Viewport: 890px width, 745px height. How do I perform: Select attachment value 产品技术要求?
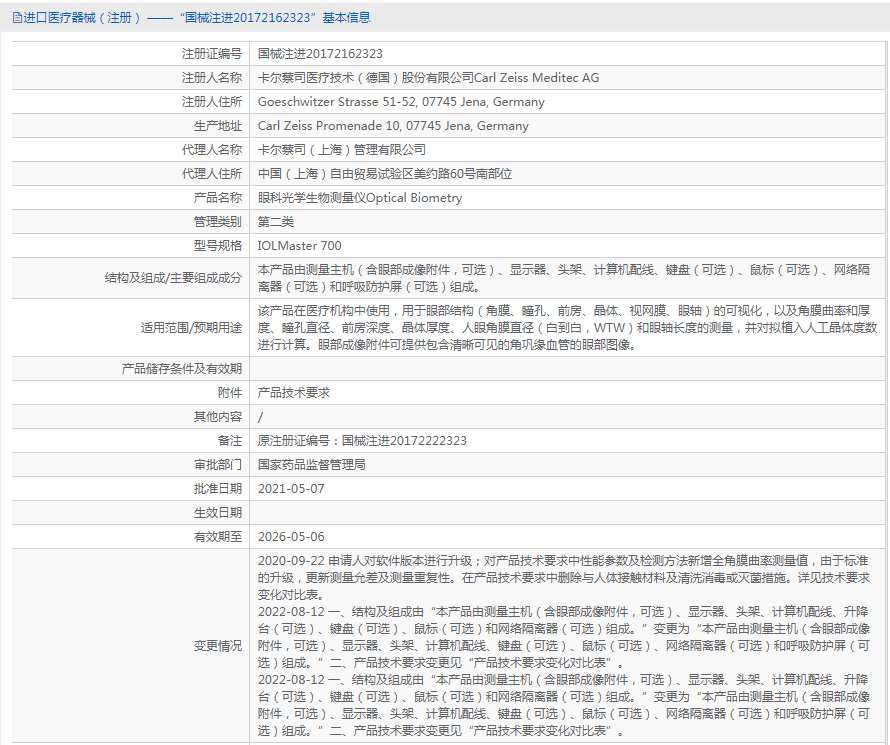pos(293,393)
